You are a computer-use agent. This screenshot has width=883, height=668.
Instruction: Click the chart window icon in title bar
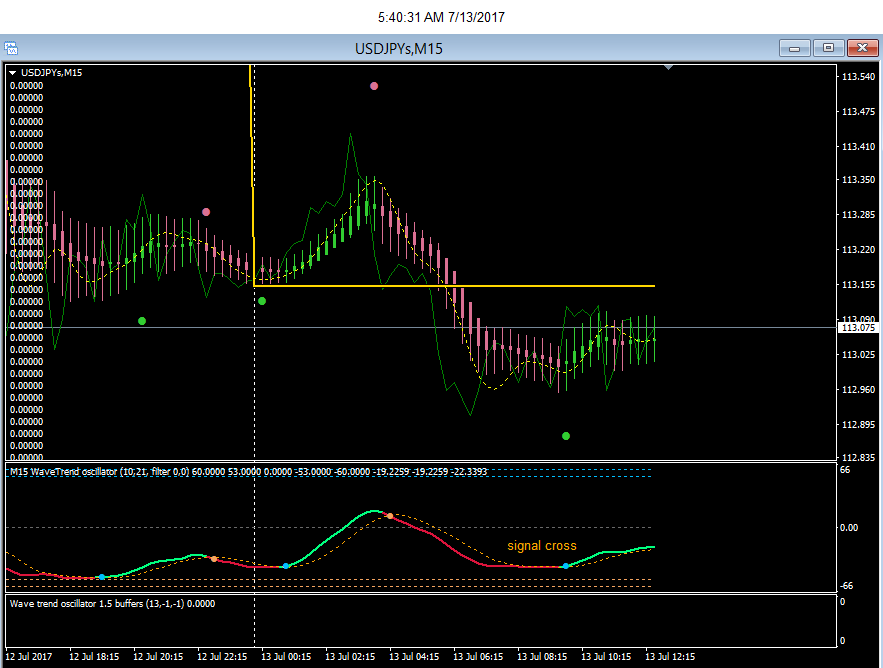(x=11, y=48)
